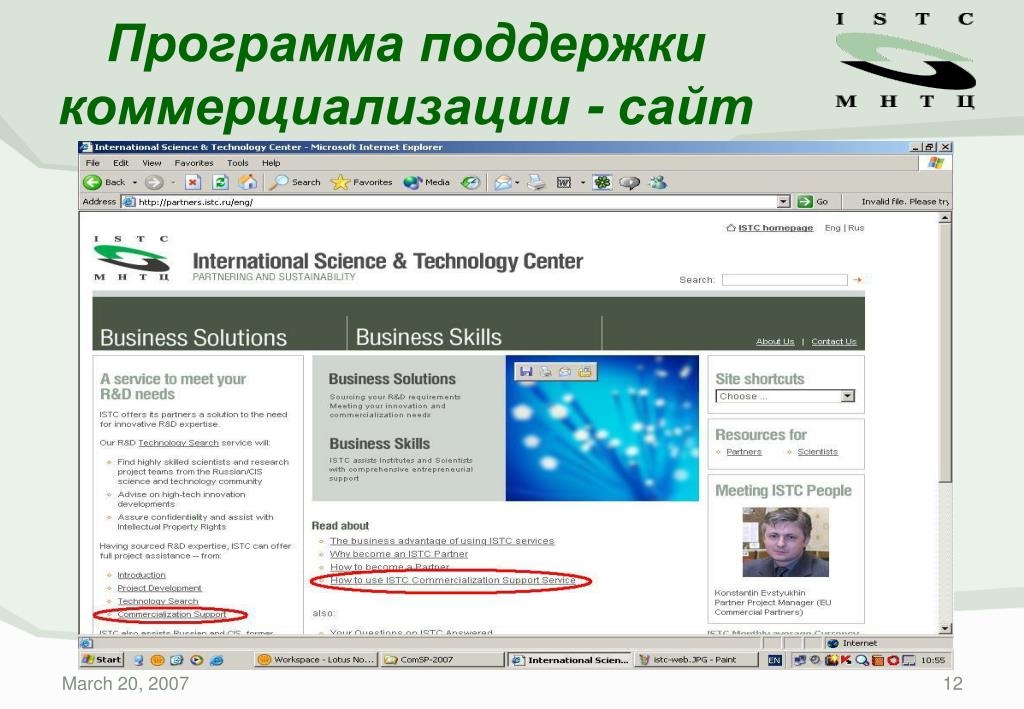Switch to Workspace - Lotus Notes taskbar button

(317, 659)
